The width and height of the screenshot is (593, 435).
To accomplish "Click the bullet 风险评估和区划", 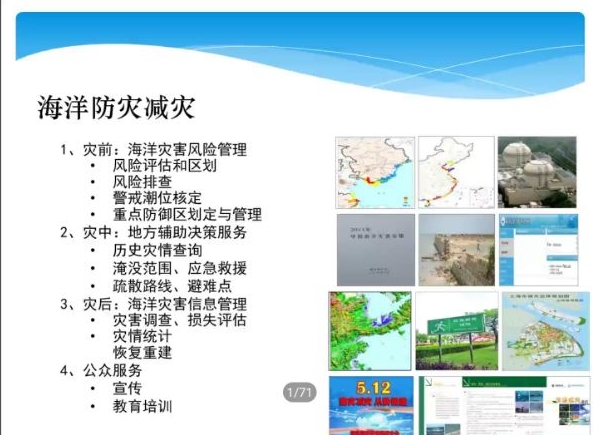I will pos(165,166).
